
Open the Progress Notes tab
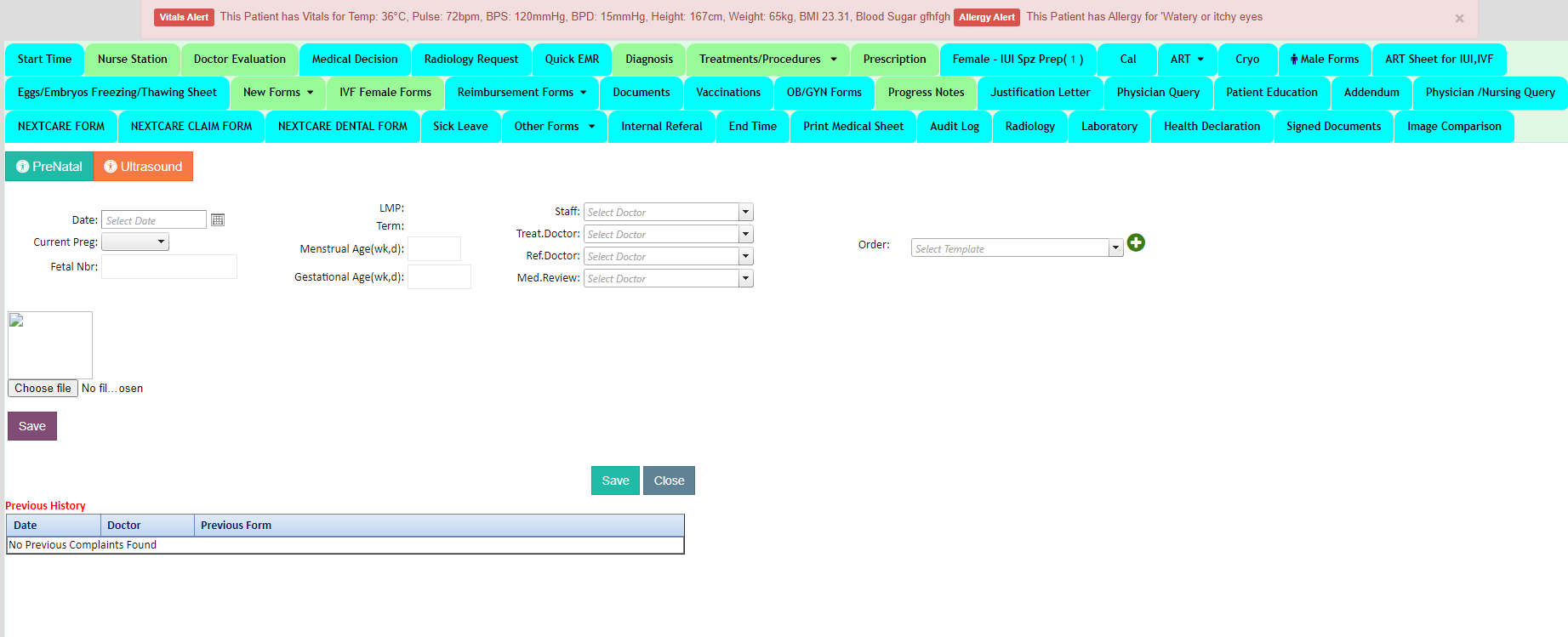pyautogui.click(x=927, y=93)
